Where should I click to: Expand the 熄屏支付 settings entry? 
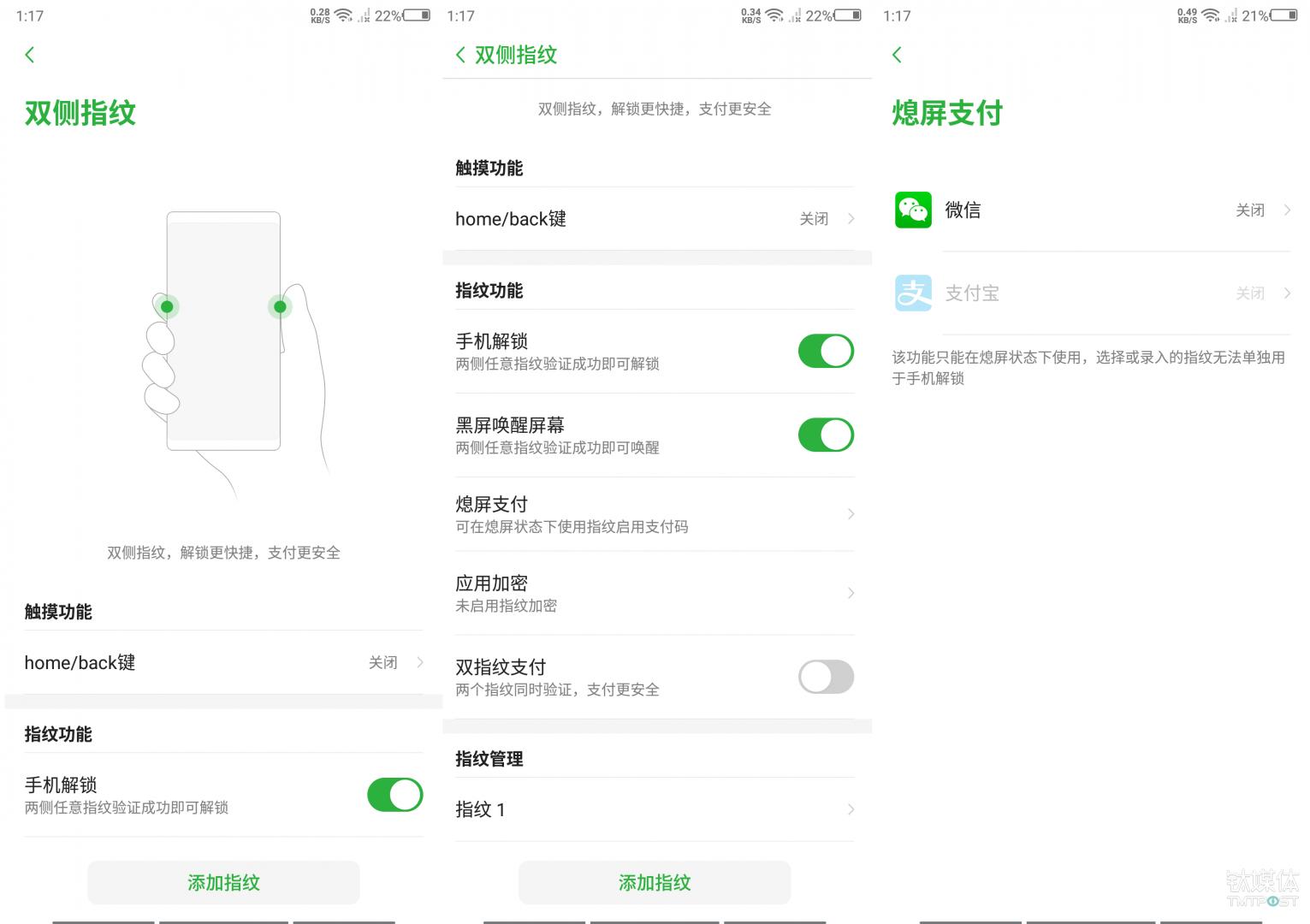(654, 513)
